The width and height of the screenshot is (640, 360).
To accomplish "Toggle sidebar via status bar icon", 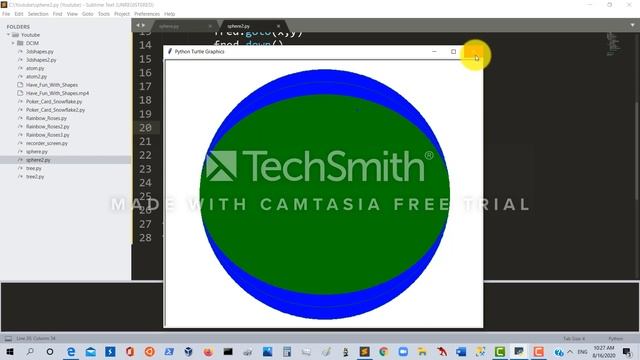I will click(x=8, y=338).
